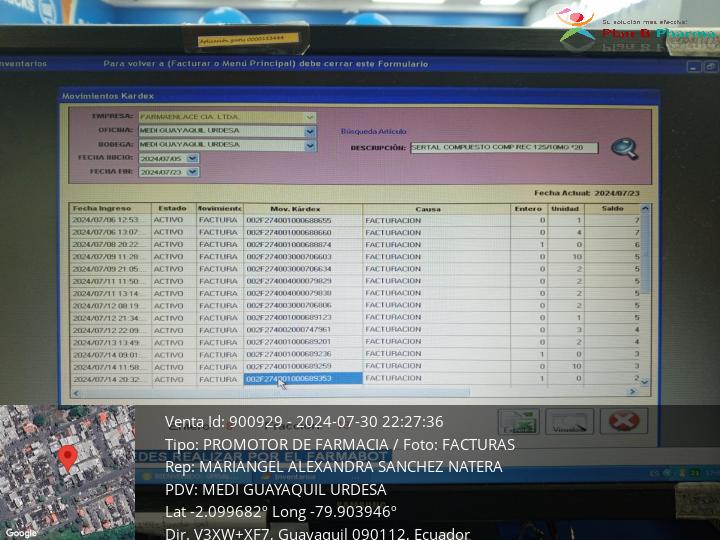
Task: Click the table vertical scrollbar up arrow
Action: (x=645, y=208)
